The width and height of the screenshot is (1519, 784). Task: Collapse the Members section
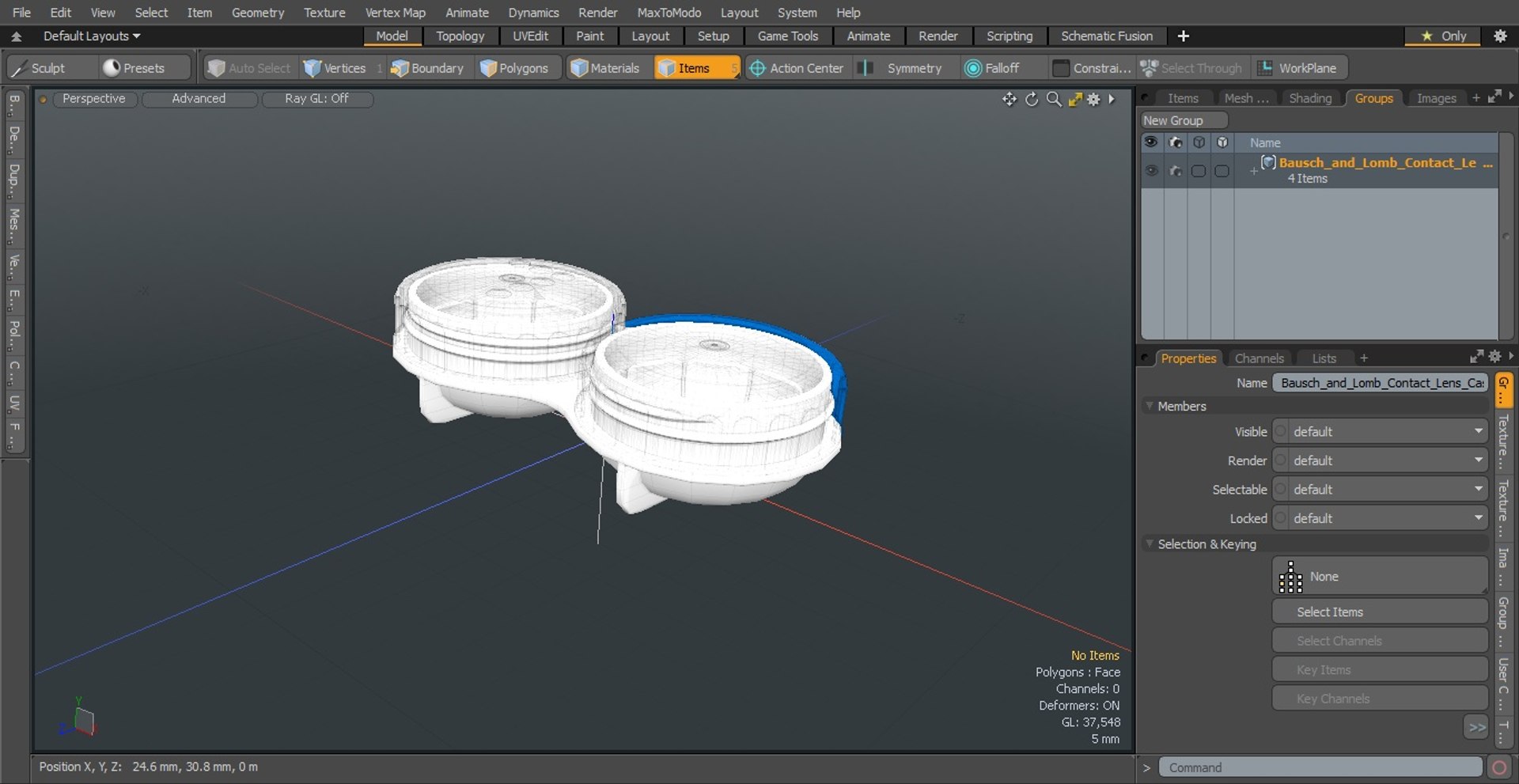1150,406
